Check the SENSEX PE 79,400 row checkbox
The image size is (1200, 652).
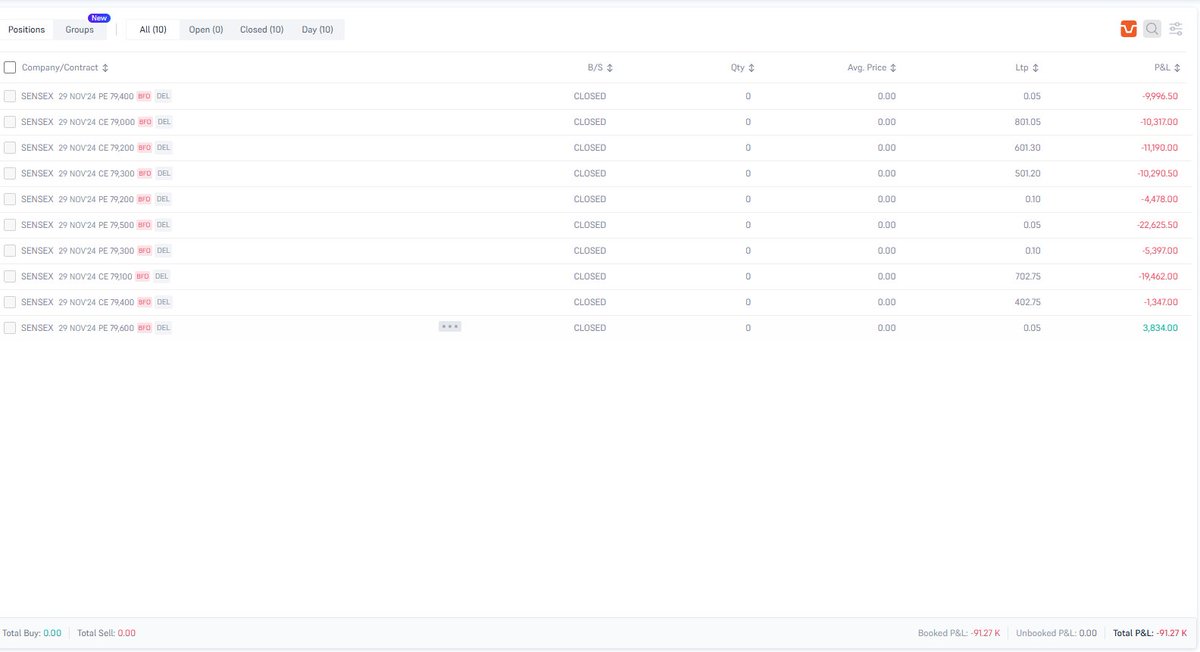(x=10, y=96)
